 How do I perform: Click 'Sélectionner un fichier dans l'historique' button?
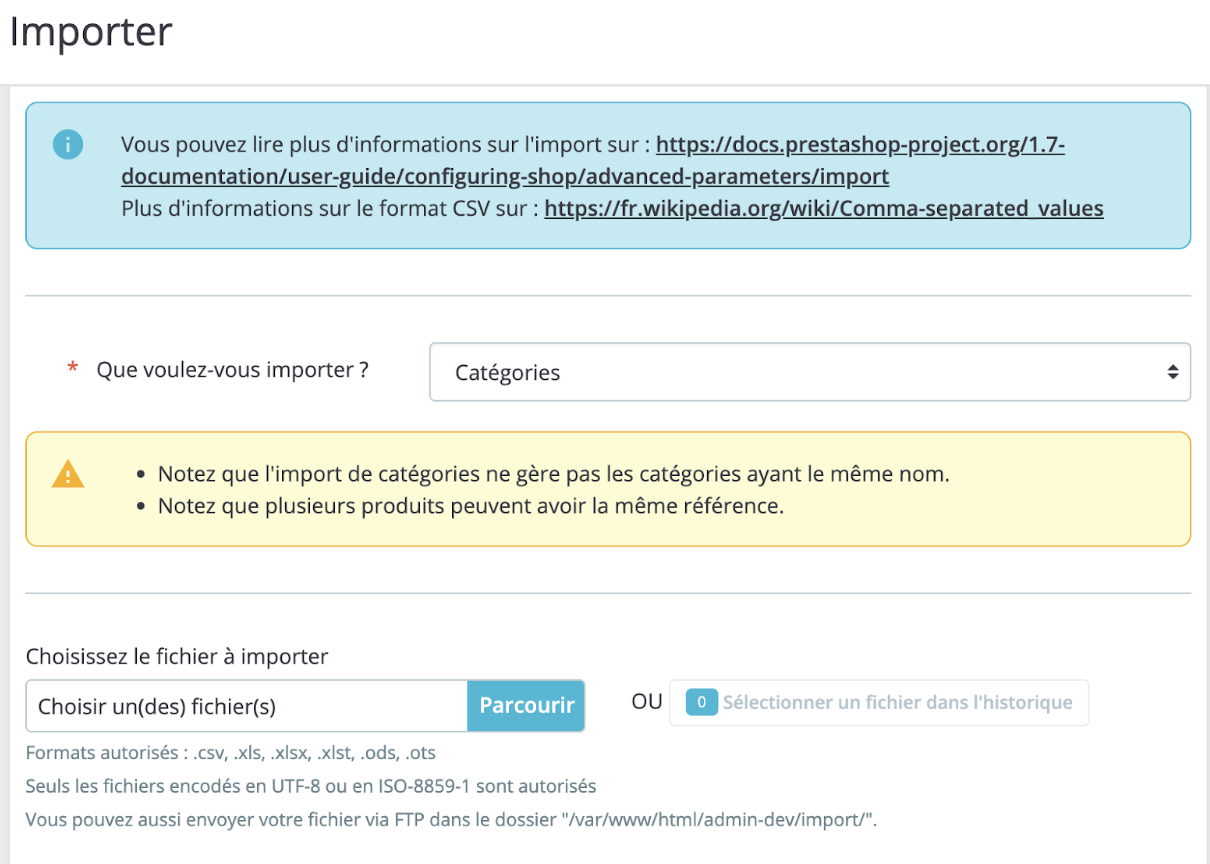tap(879, 703)
